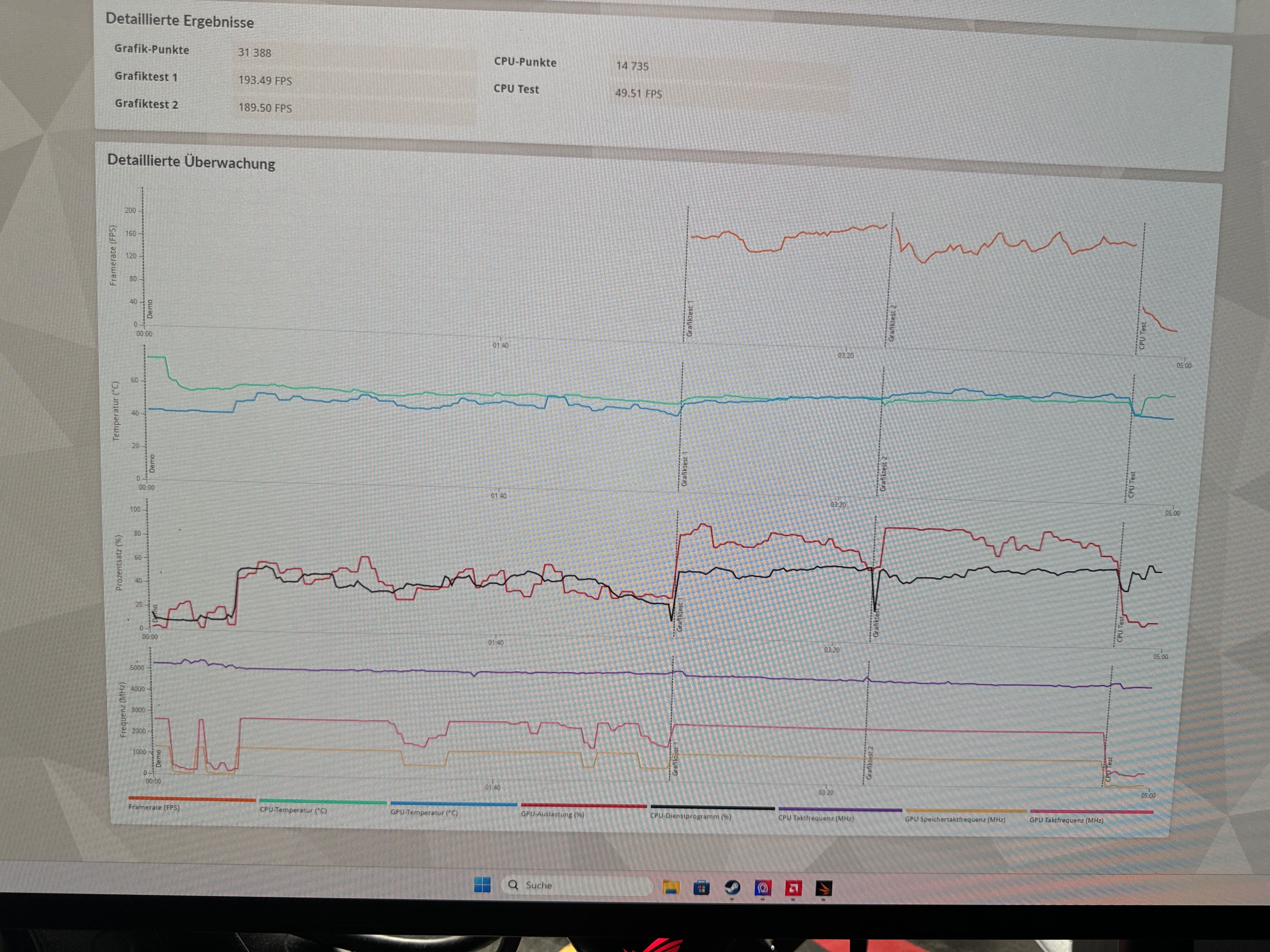
Task: Click Grafiktest 2 marker in temperature chart
Action: (x=884, y=473)
